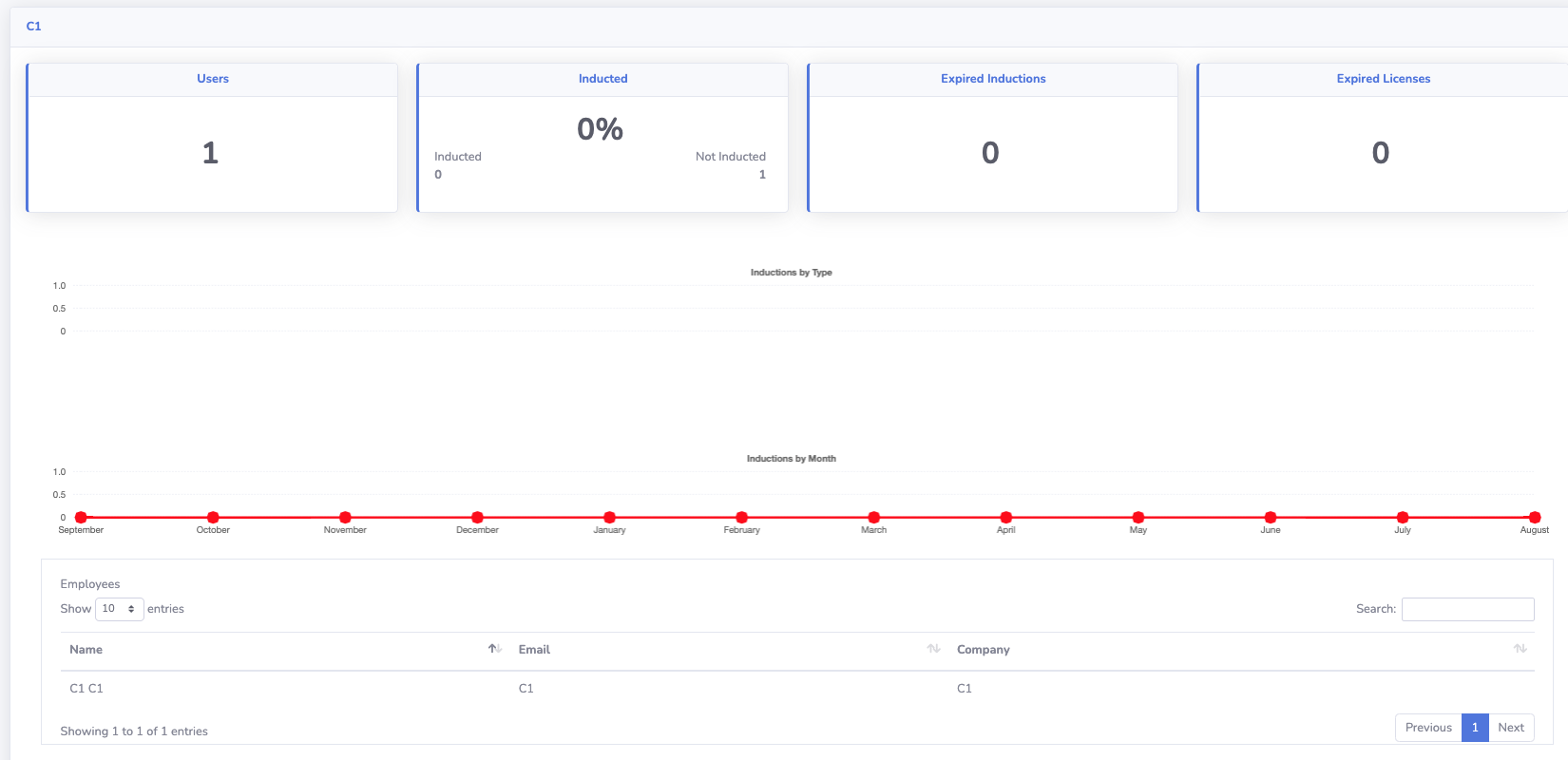
Task: Click the Users card title
Action: coord(213,79)
